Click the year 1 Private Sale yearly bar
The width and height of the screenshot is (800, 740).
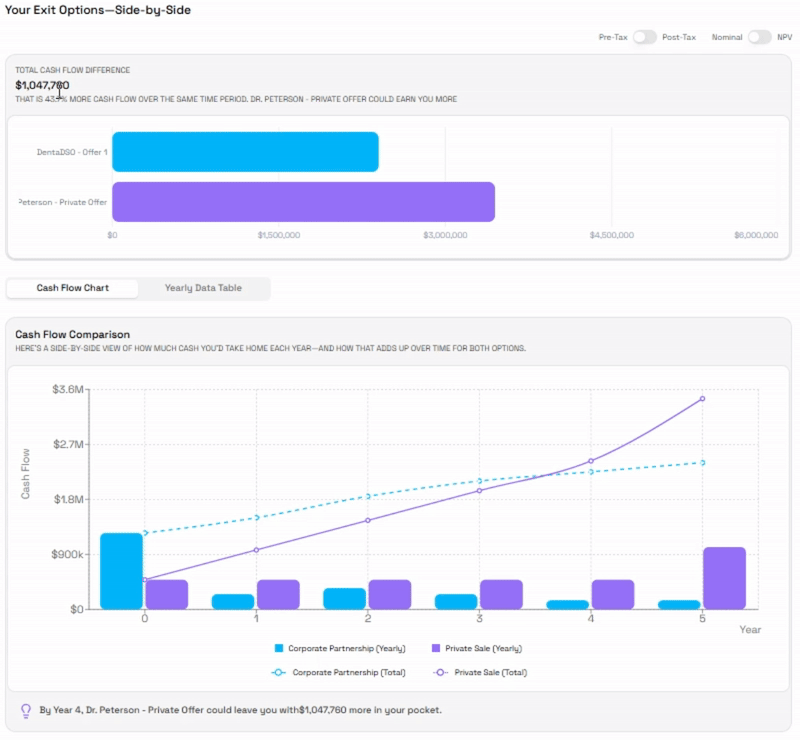pos(278,595)
